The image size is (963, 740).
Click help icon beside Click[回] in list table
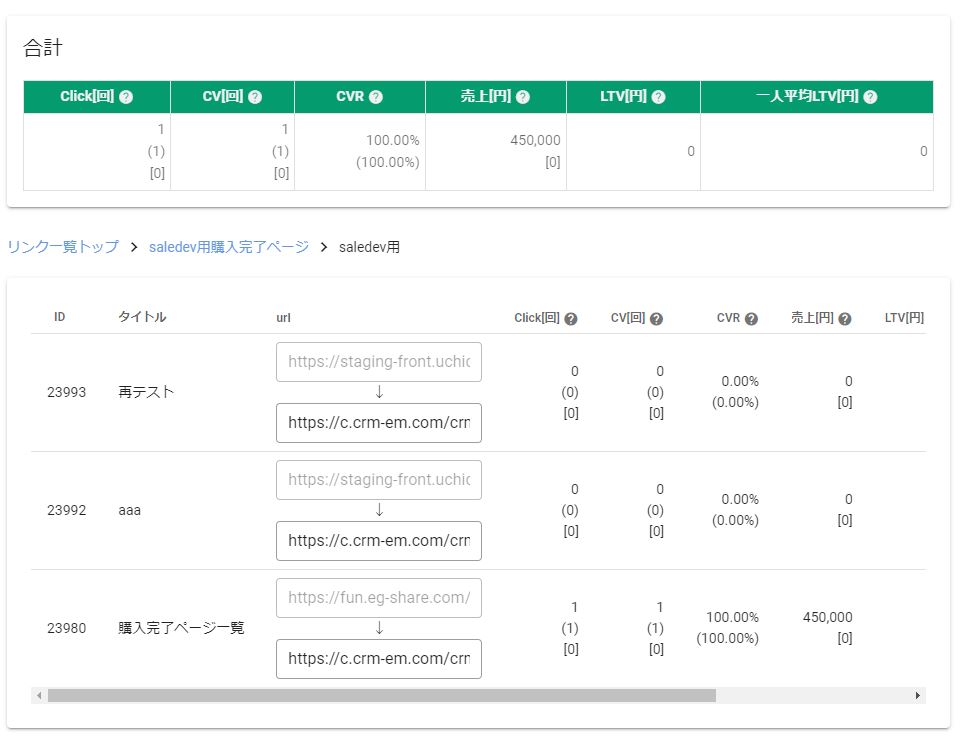(x=571, y=319)
